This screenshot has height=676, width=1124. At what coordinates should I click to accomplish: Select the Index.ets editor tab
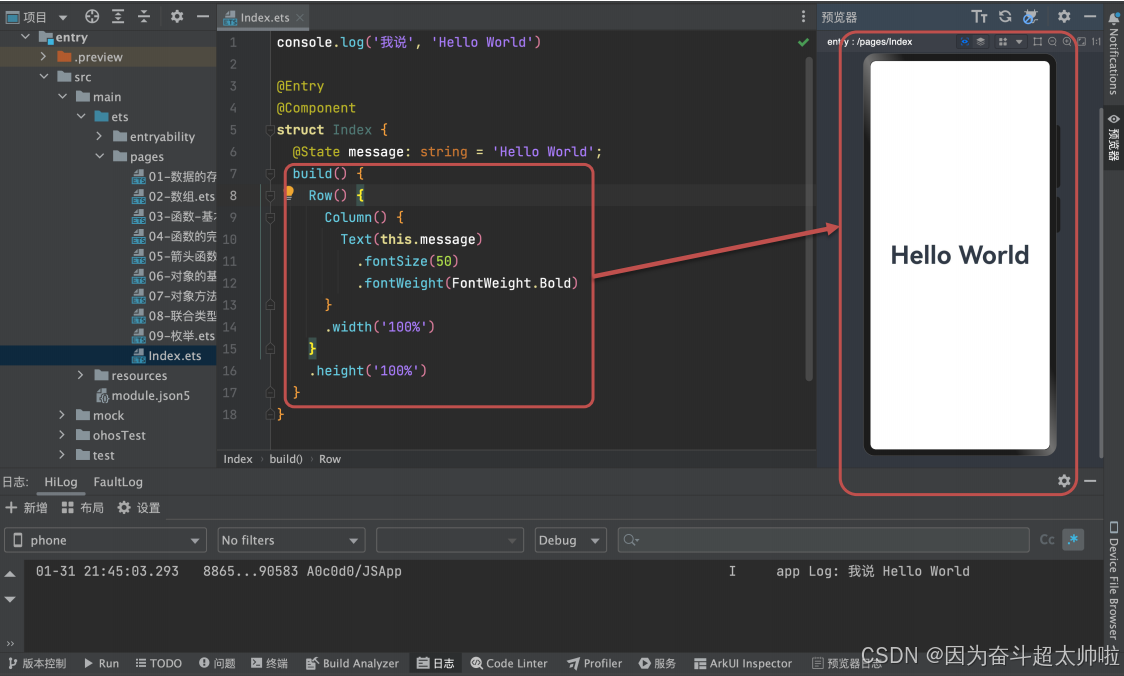point(264,17)
